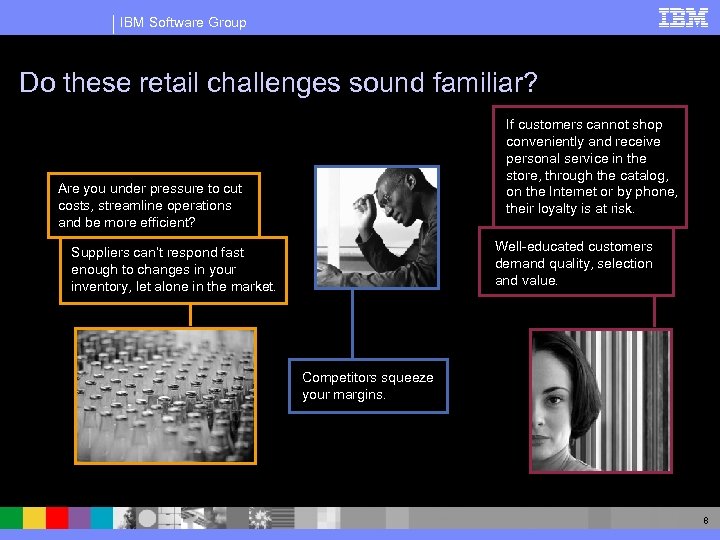Image resolution: width=720 pixels, height=540 pixels.
Task: Click the glass bottles photo
Action: (x=165, y=396)
